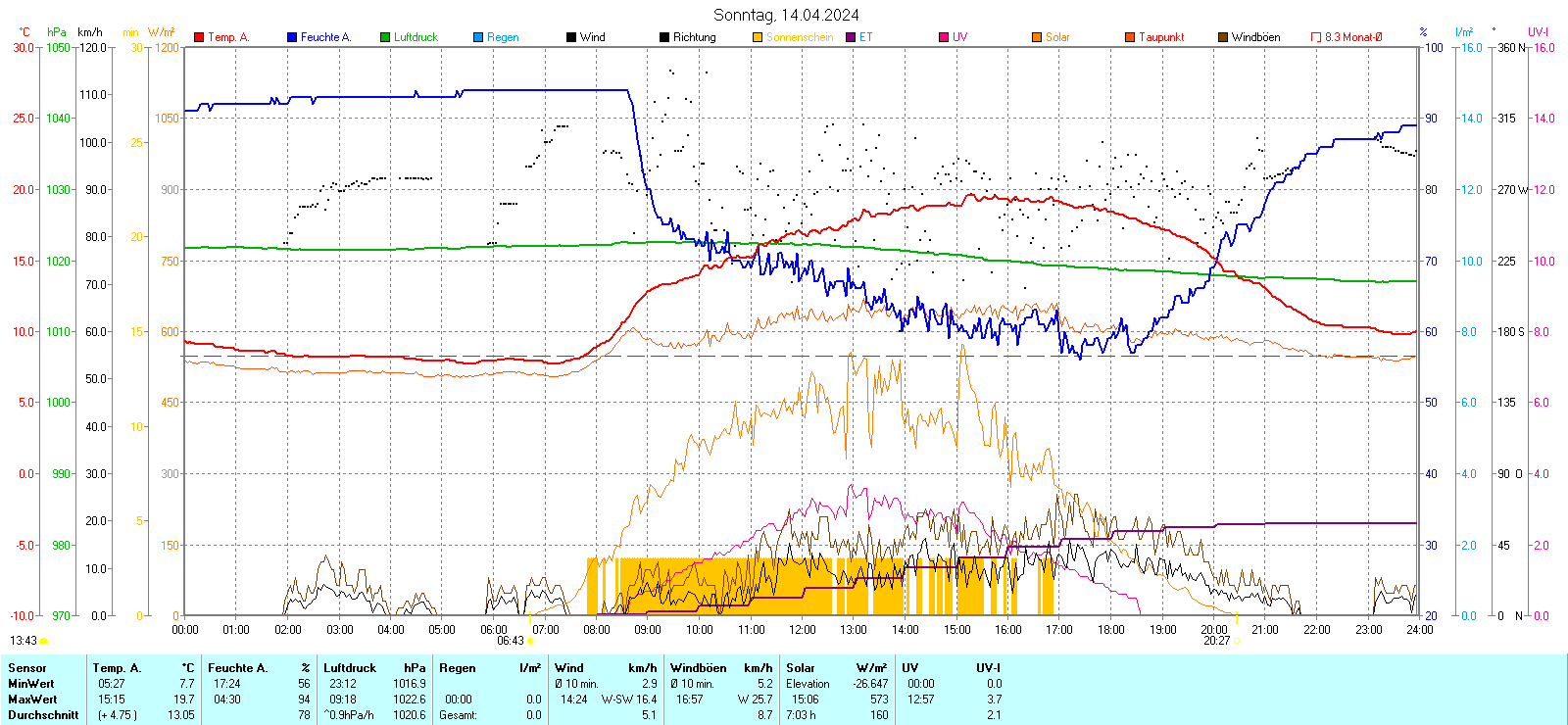Click the Sensor column header in table
The image size is (1568, 725).
click(x=27, y=668)
